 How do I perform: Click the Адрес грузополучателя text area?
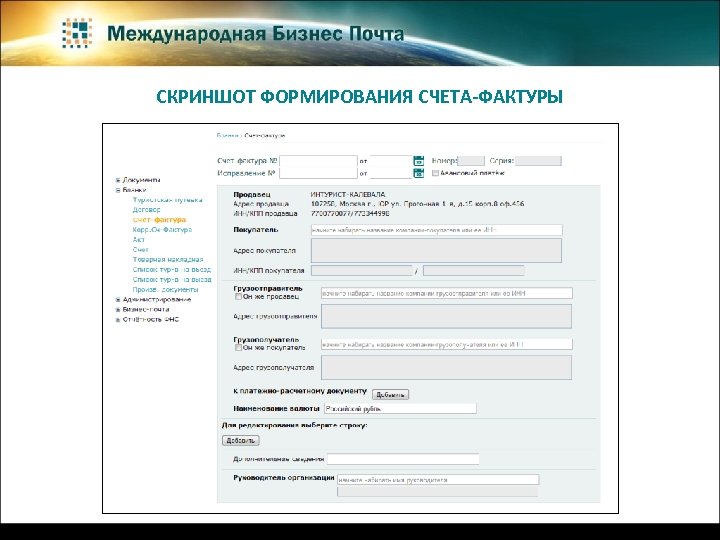click(x=446, y=368)
